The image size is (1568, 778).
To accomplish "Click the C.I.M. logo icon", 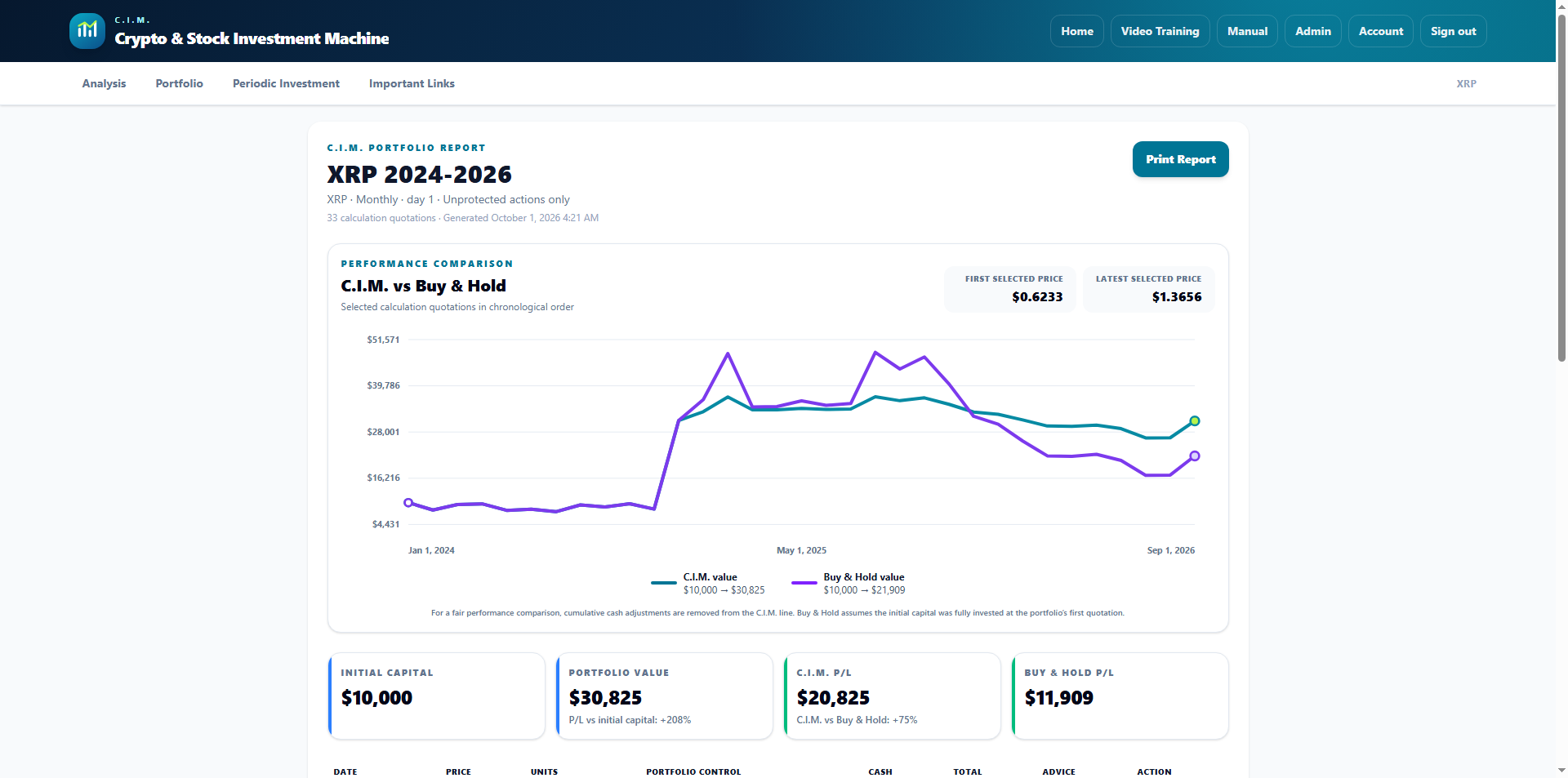I will click(x=87, y=31).
